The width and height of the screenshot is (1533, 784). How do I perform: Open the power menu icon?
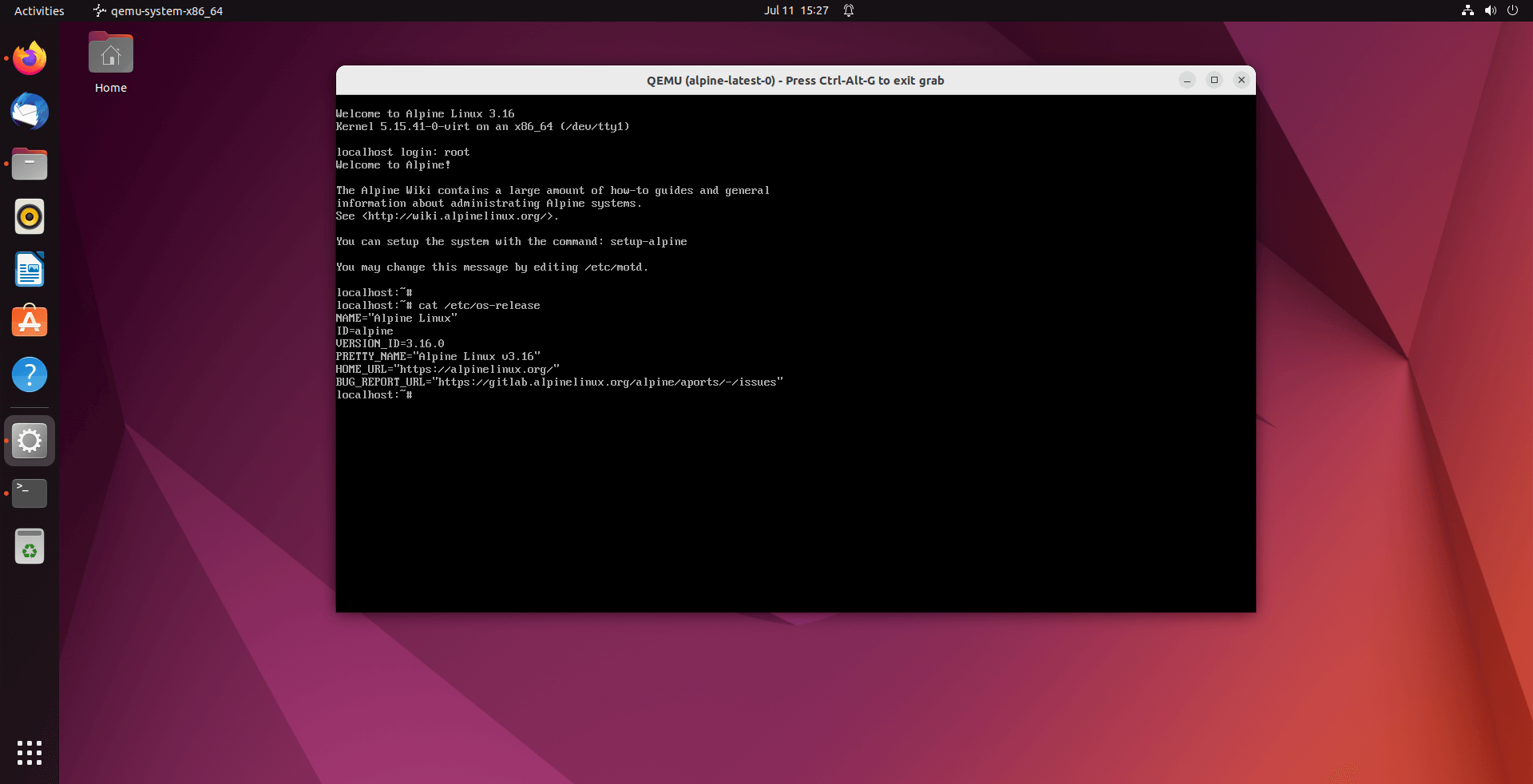(x=1512, y=10)
